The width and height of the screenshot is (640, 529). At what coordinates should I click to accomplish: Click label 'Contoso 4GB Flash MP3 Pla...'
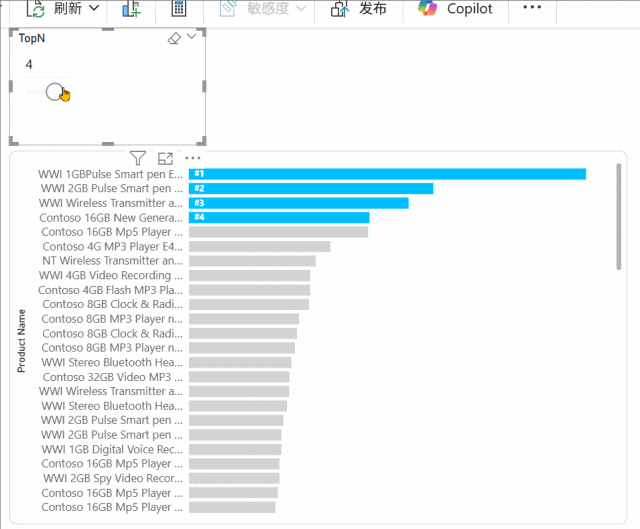110,290
